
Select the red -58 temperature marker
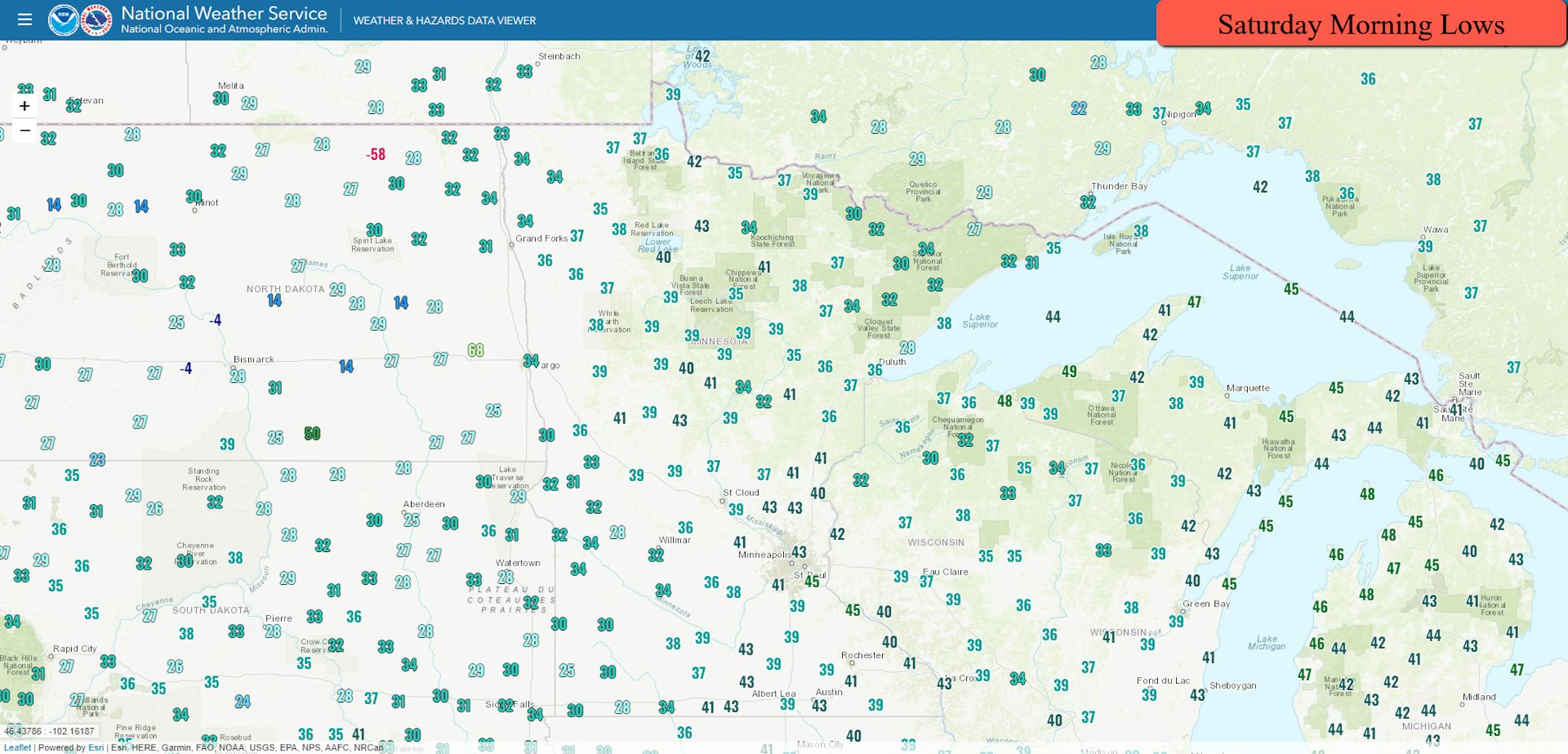(x=375, y=154)
